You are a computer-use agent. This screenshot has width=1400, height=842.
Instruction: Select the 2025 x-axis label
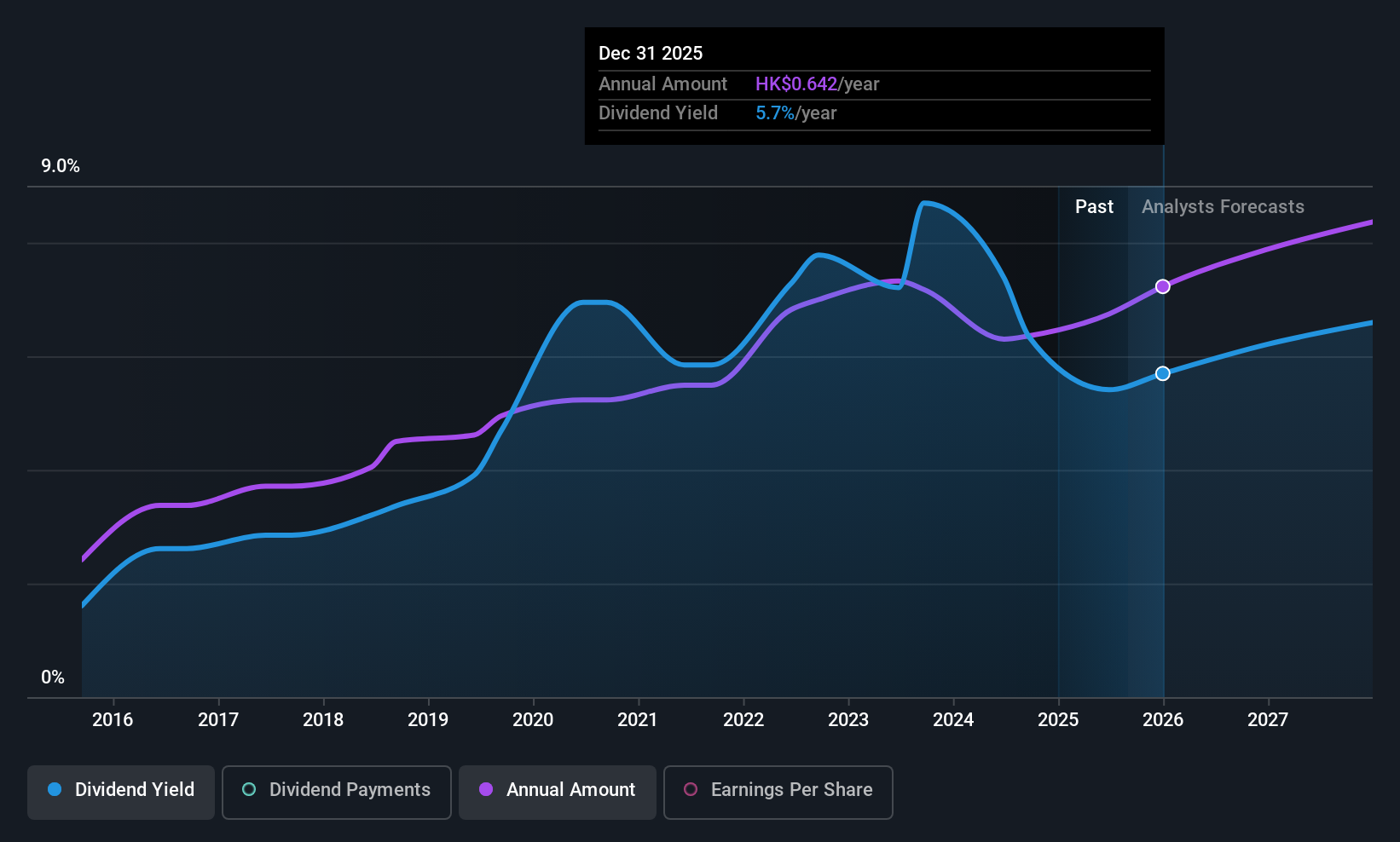tap(1058, 719)
